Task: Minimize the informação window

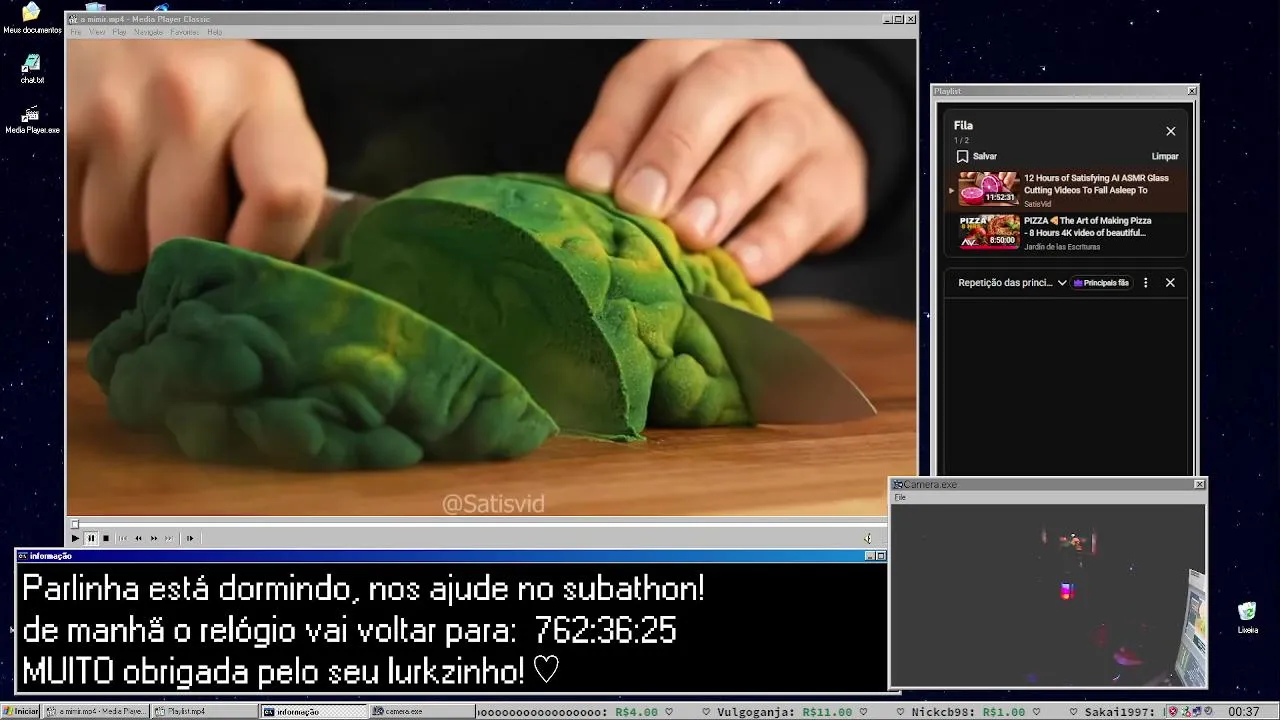Action: [x=869, y=556]
